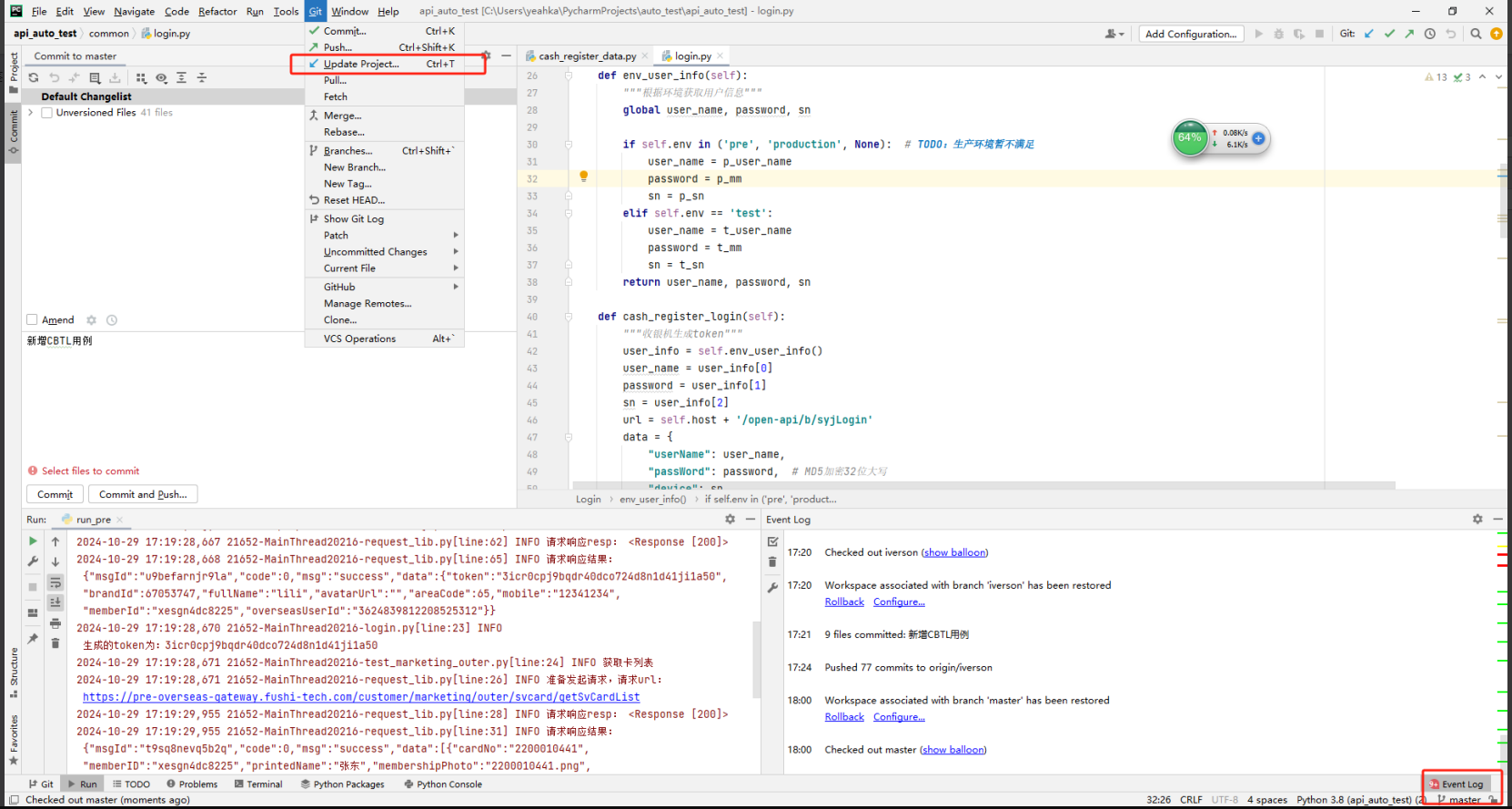Print the Run console output

point(55,623)
